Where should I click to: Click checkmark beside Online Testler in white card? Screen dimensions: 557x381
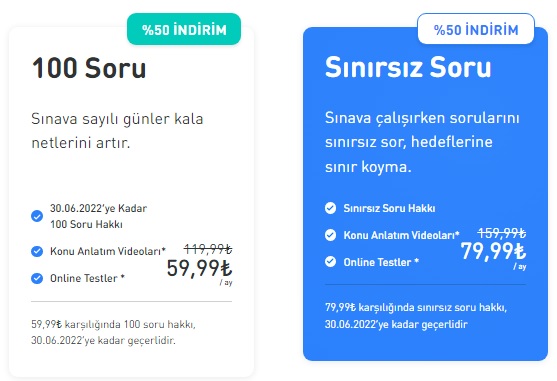click(37, 278)
